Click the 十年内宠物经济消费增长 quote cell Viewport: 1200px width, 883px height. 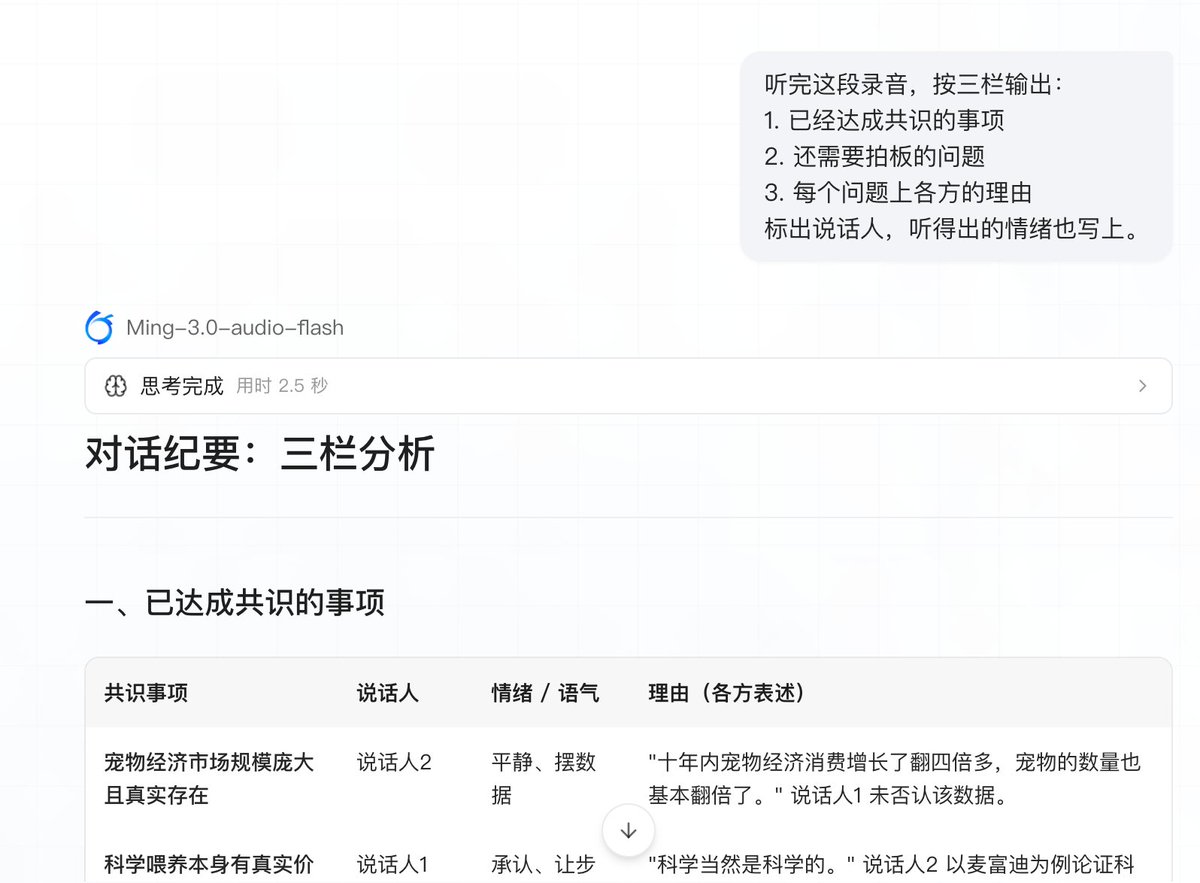click(894, 779)
